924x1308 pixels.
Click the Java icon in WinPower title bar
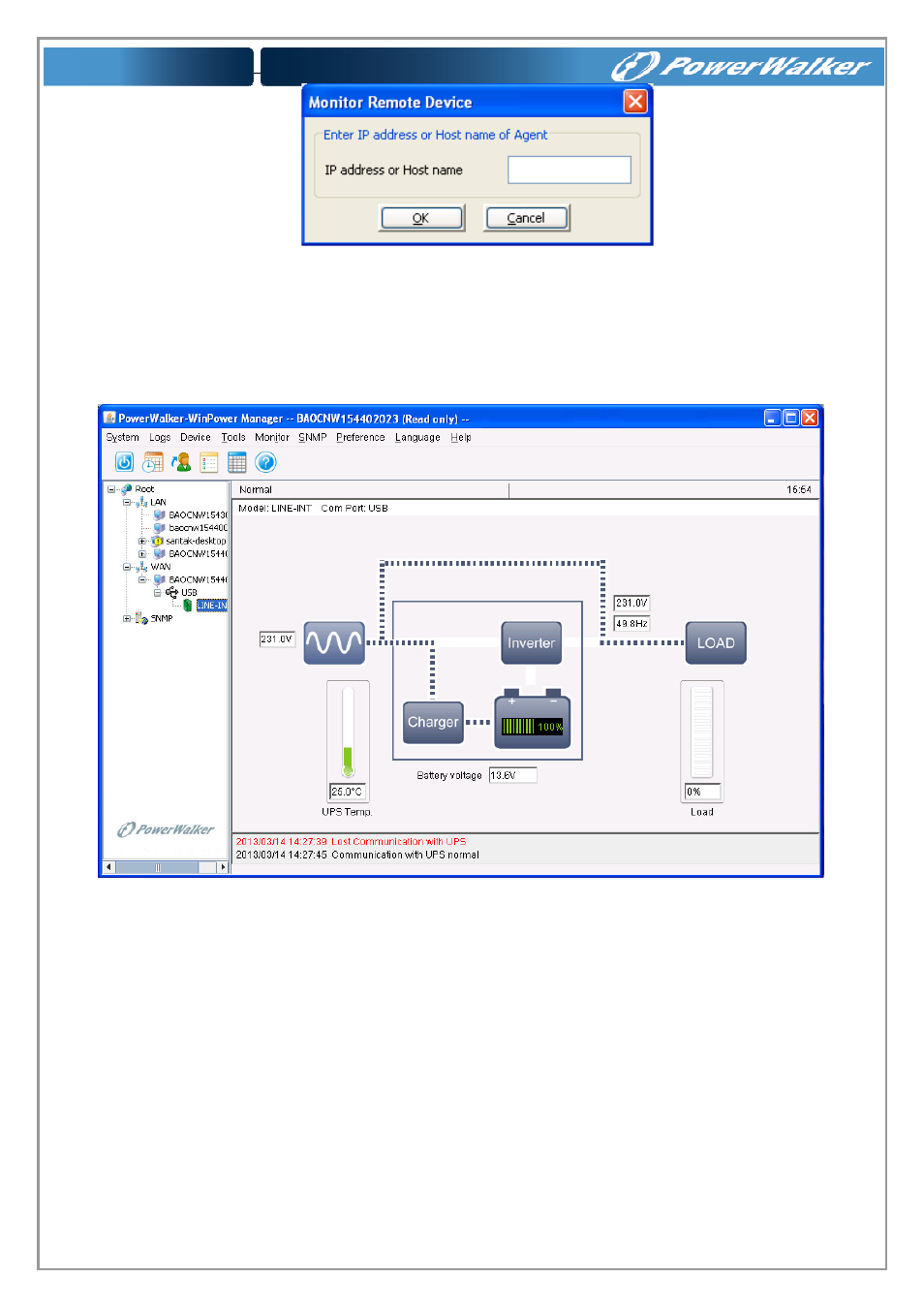(x=109, y=418)
